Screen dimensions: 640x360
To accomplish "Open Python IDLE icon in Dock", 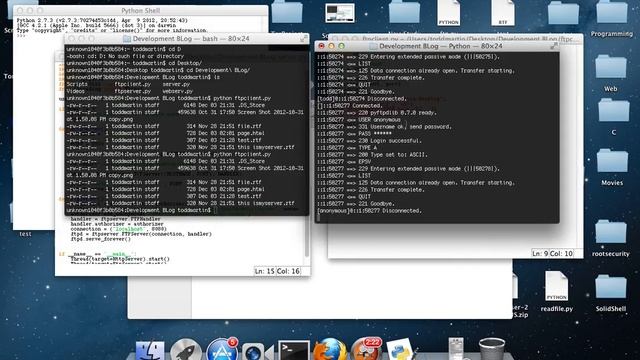I will click(400, 350).
